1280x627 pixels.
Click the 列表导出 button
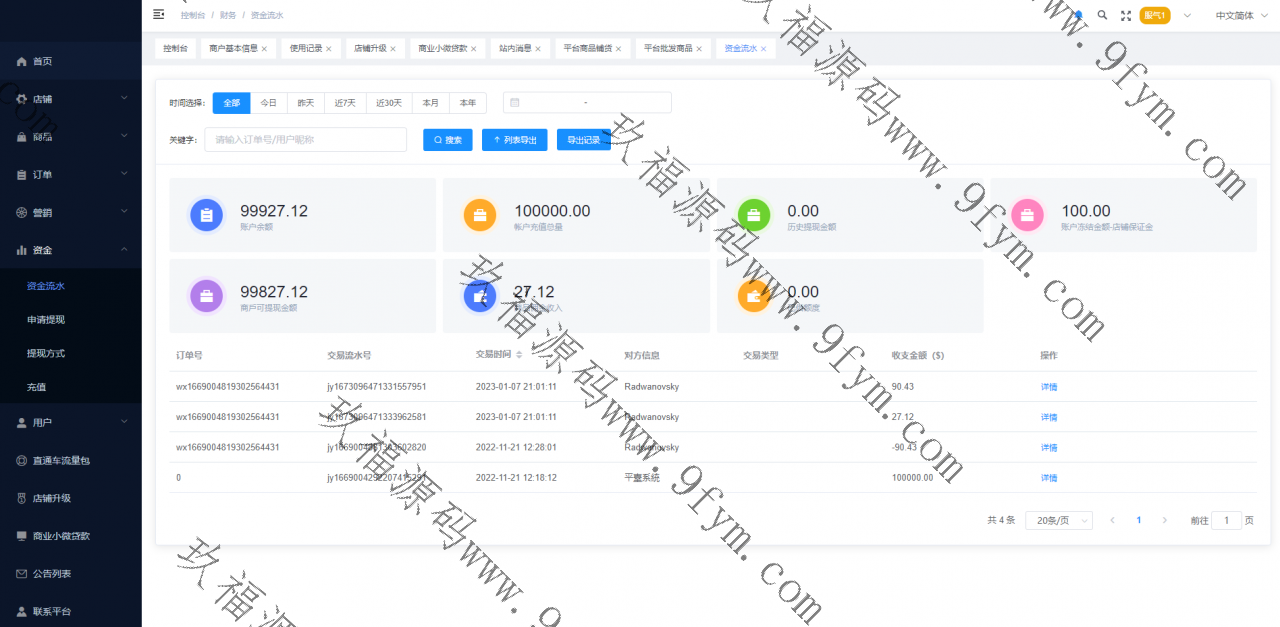point(515,140)
